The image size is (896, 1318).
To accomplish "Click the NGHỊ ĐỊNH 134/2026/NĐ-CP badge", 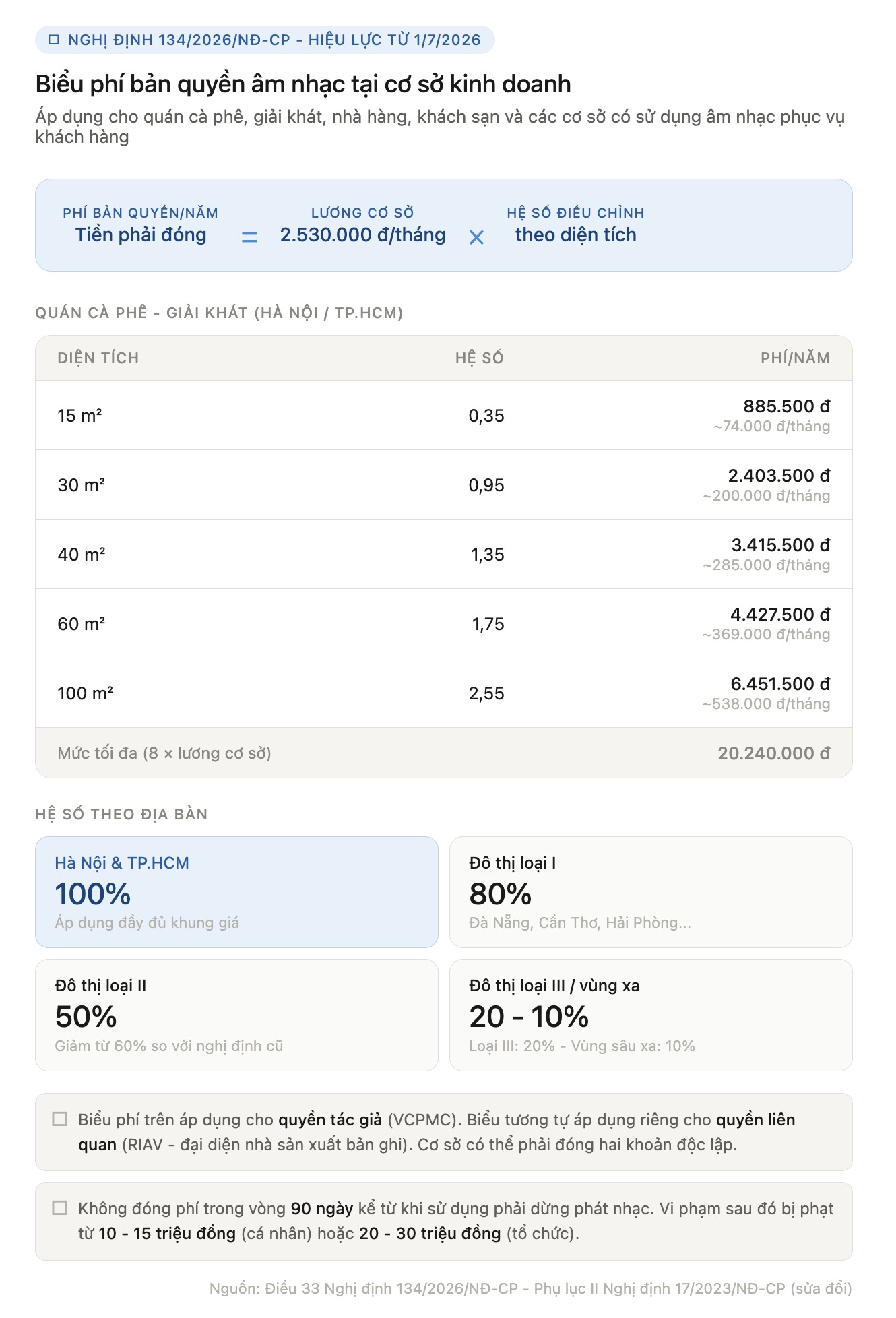I will (x=265, y=40).
